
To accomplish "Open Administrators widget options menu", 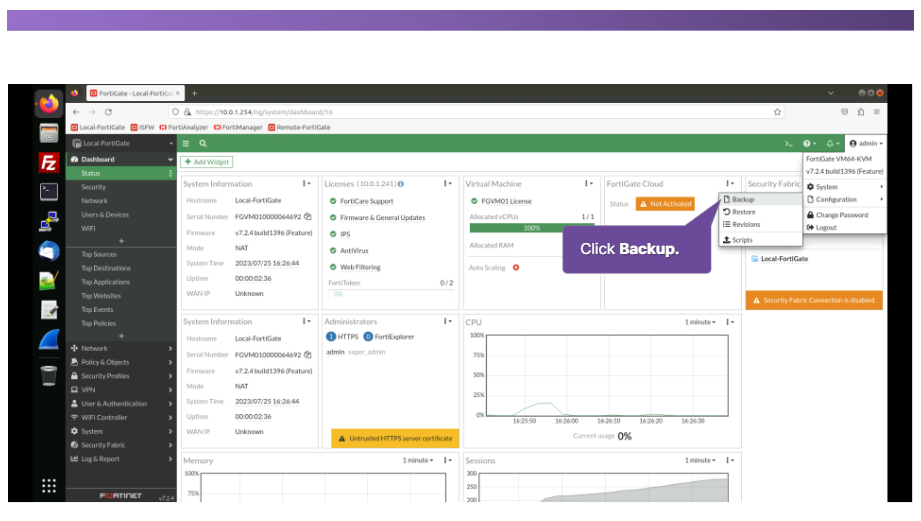I will (447, 321).
